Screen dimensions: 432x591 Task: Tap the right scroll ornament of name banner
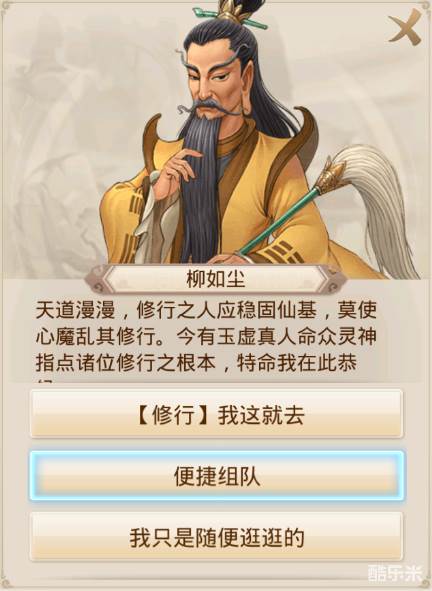click(335, 280)
